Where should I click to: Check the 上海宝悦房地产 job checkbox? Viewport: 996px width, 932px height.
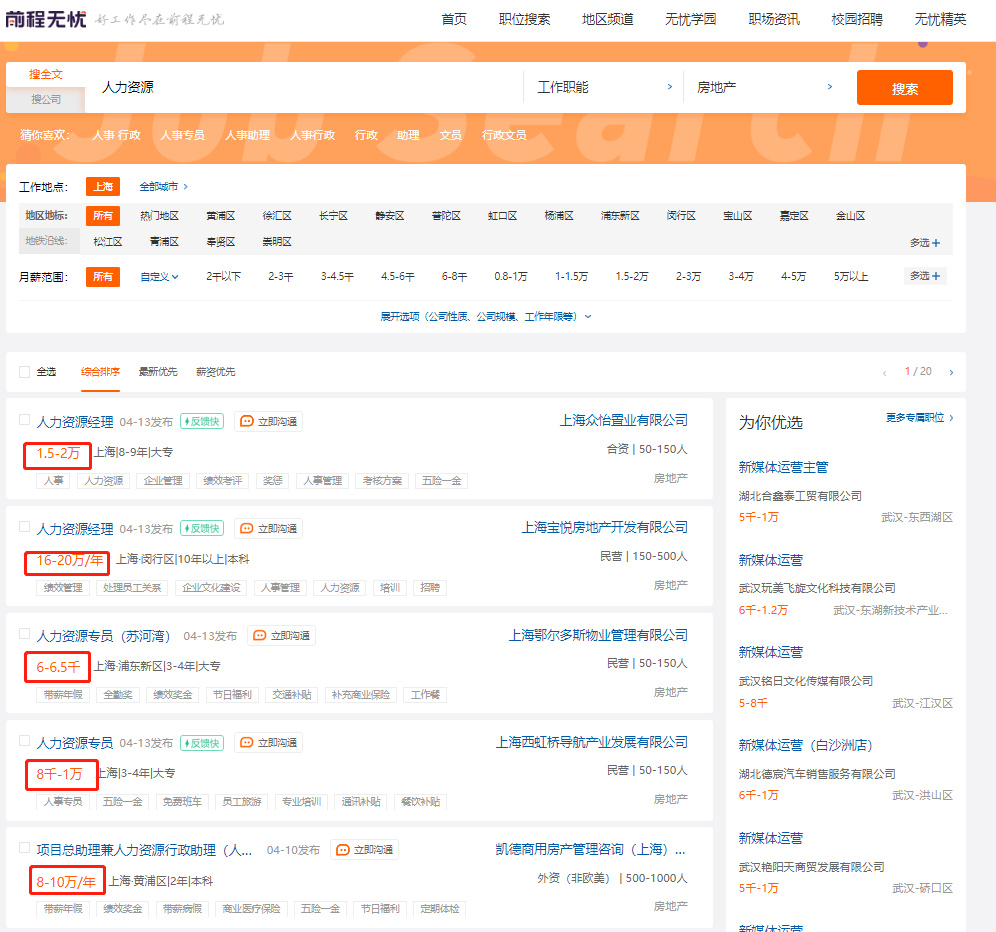click(24, 527)
